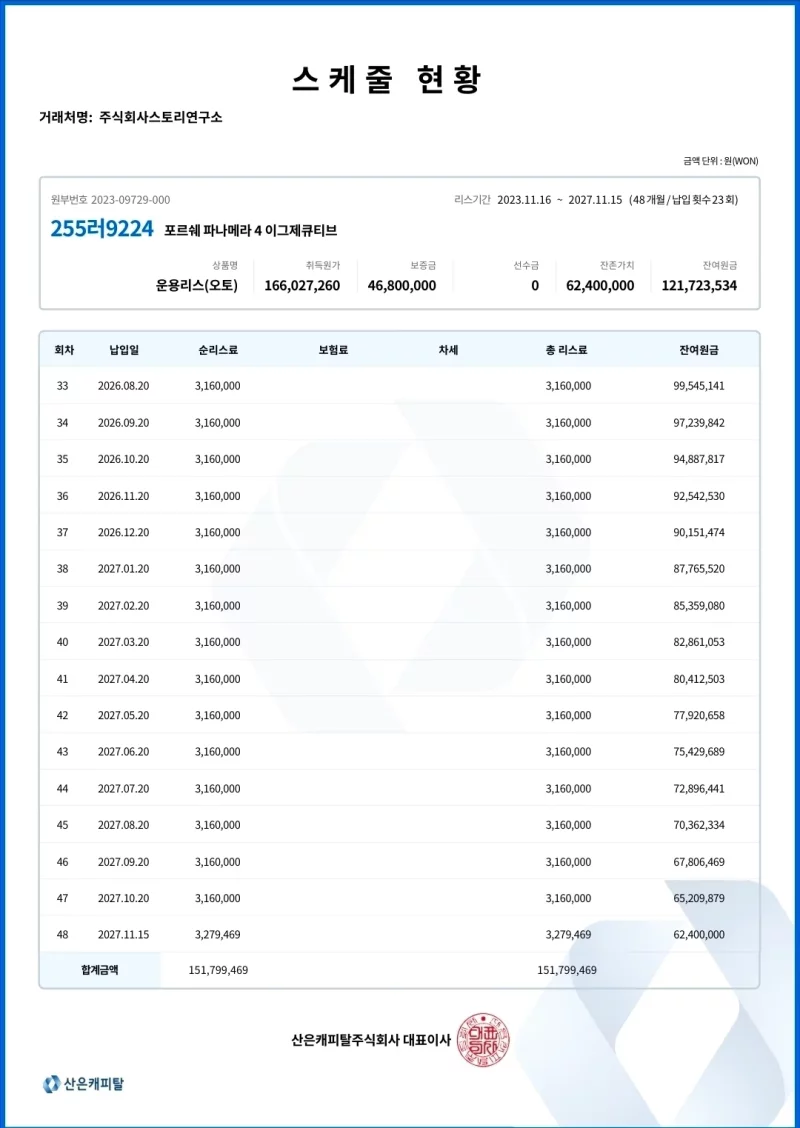This screenshot has height=1128, width=800.
Task: Click the 합계금액 total row label
Action: (x=100, y=970)
